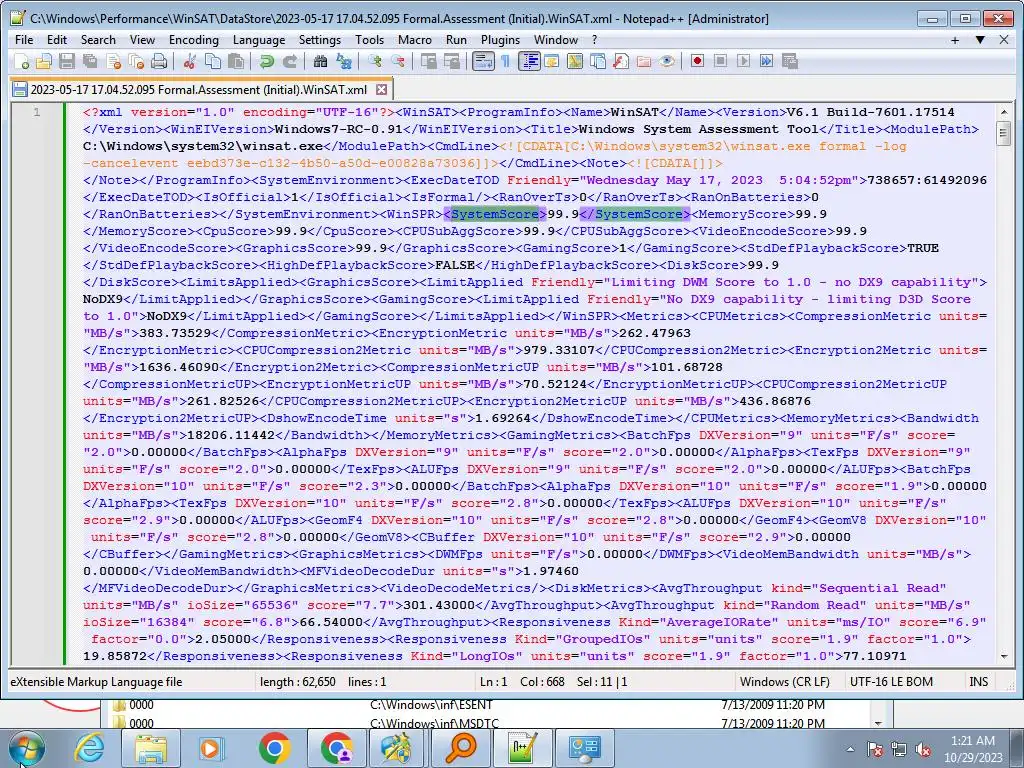Toggle the Word Wrap toolbar button
1024x768 pixels.
click(x=483, y=61)
